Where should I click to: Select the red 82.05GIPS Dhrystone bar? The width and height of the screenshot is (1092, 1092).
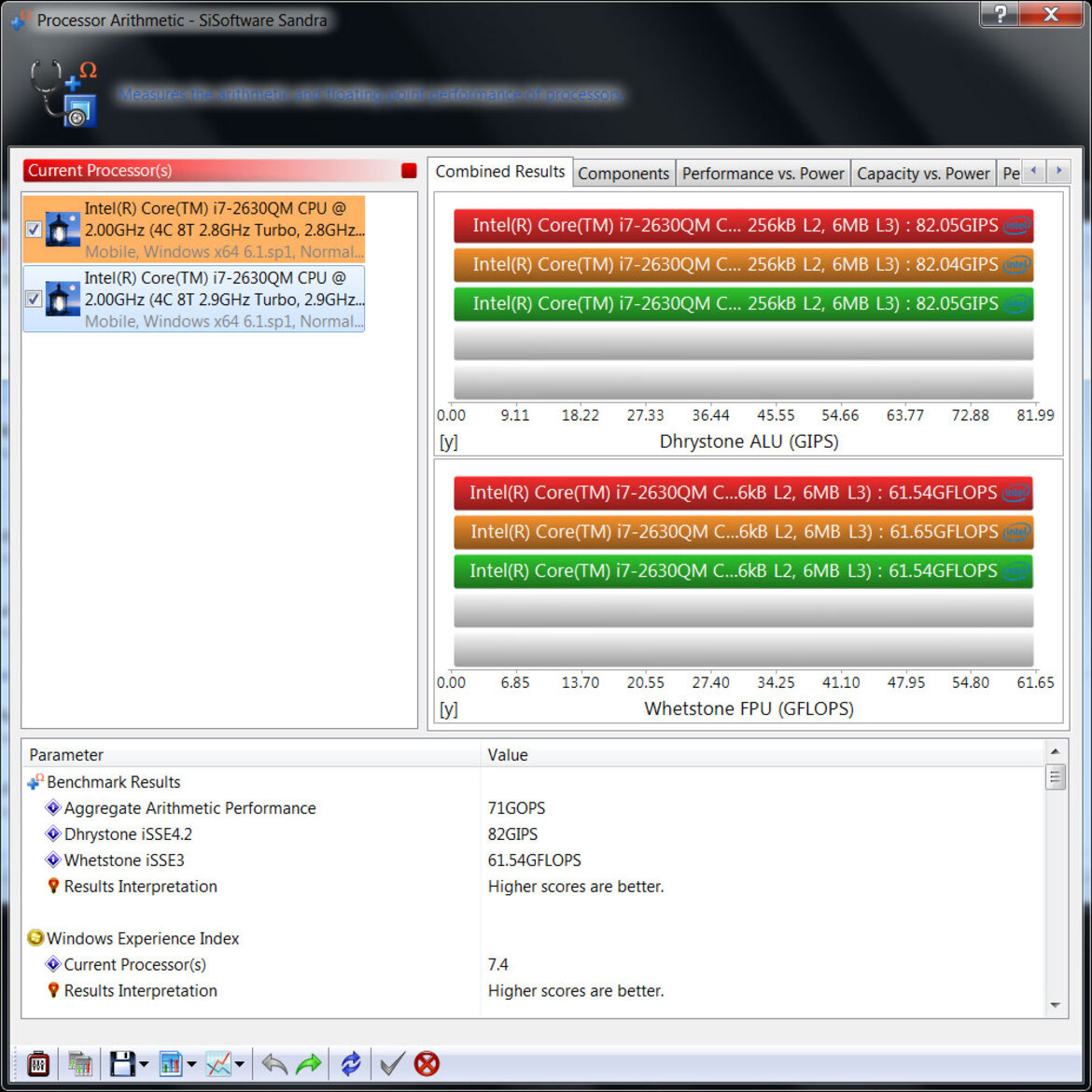point(743,226)
